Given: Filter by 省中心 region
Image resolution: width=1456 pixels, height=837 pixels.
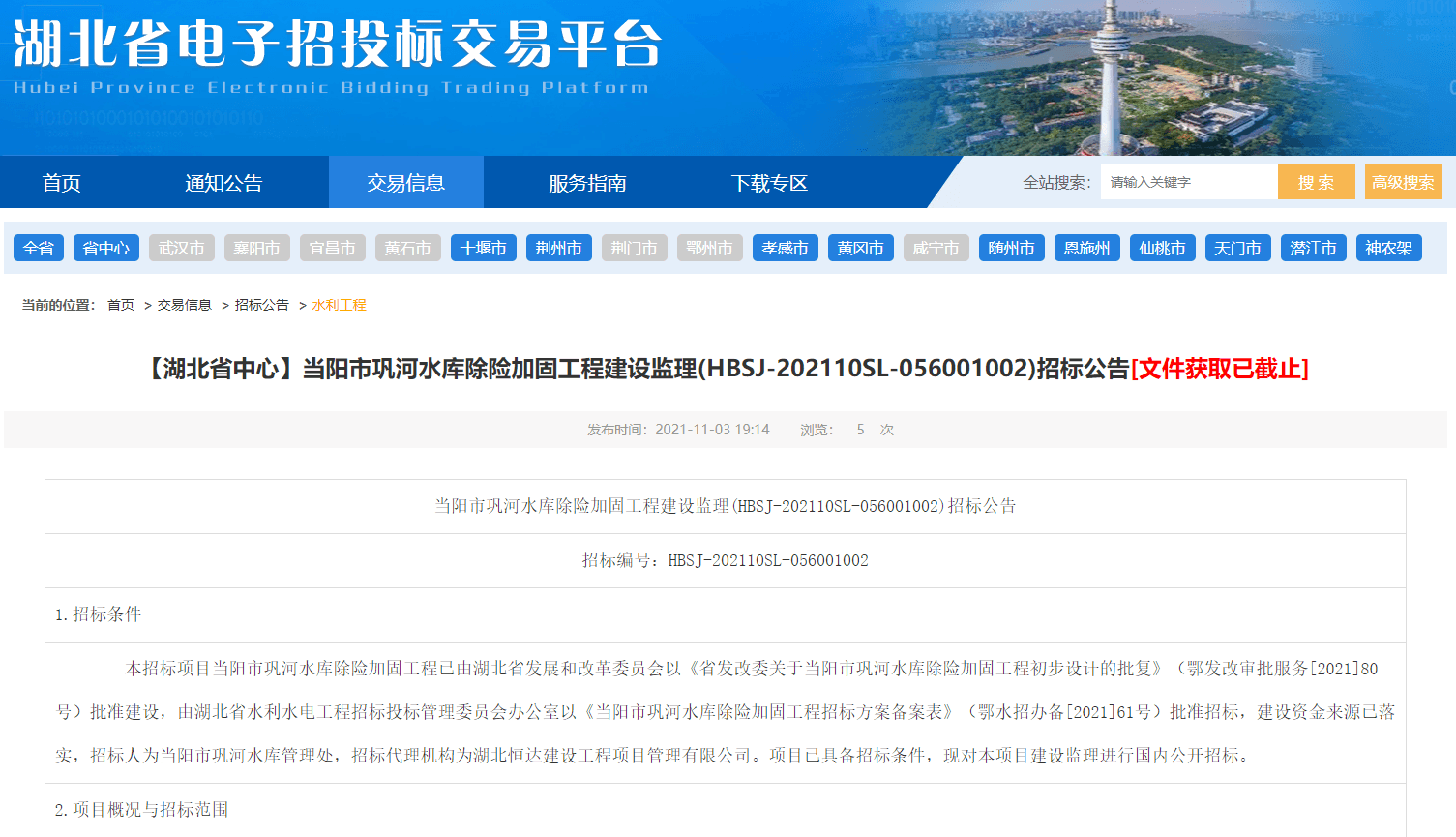Looking at the screenshot, I should (106, 249).
